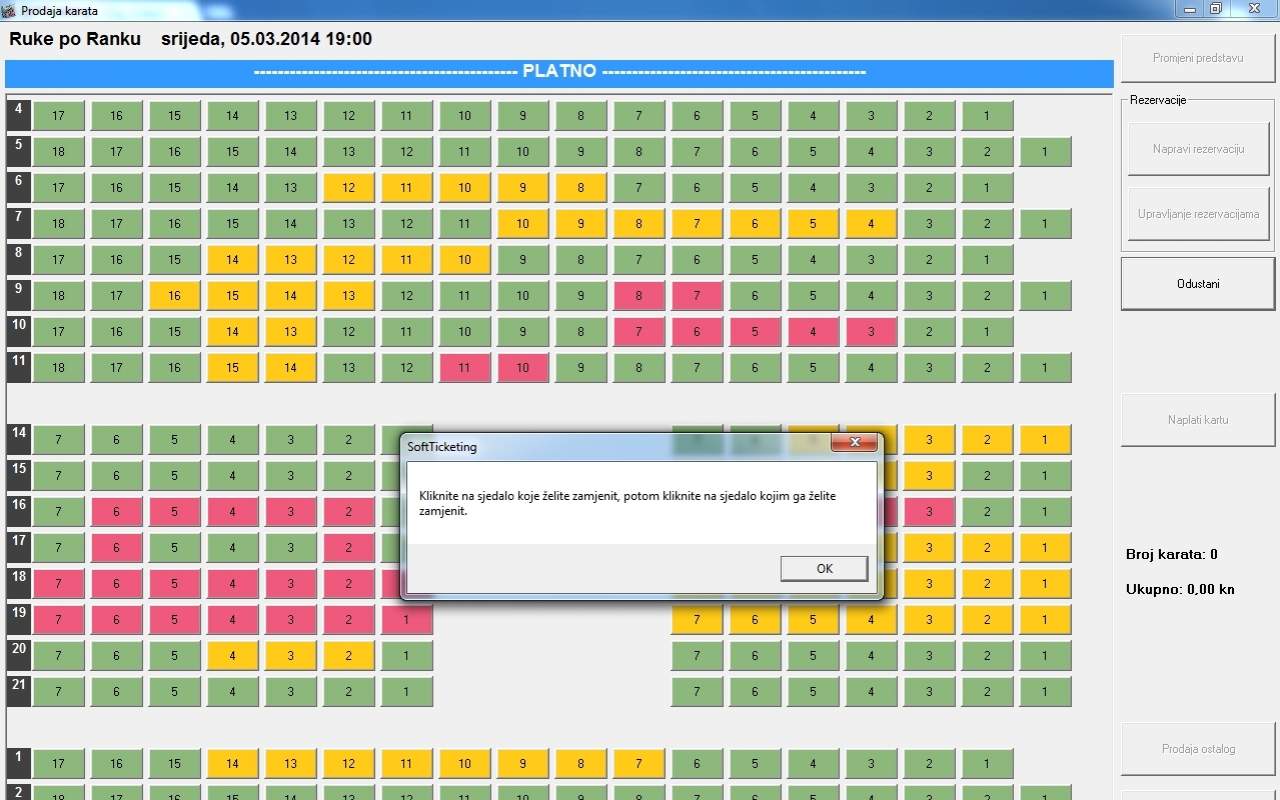1280x800 pixels.
Task: Click seat 18 in row 5
Action: coord(58,152)
